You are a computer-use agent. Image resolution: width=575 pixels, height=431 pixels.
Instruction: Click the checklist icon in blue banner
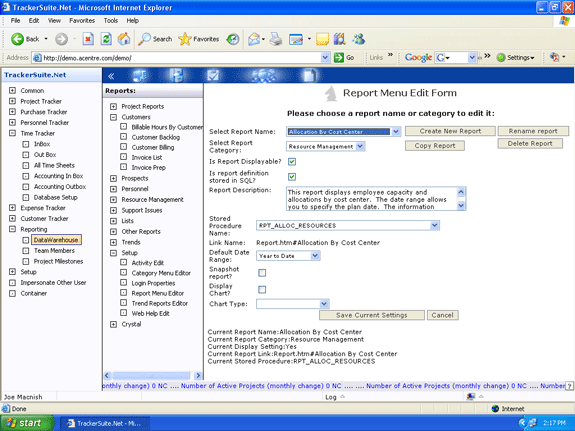click(x=213, y=76)
